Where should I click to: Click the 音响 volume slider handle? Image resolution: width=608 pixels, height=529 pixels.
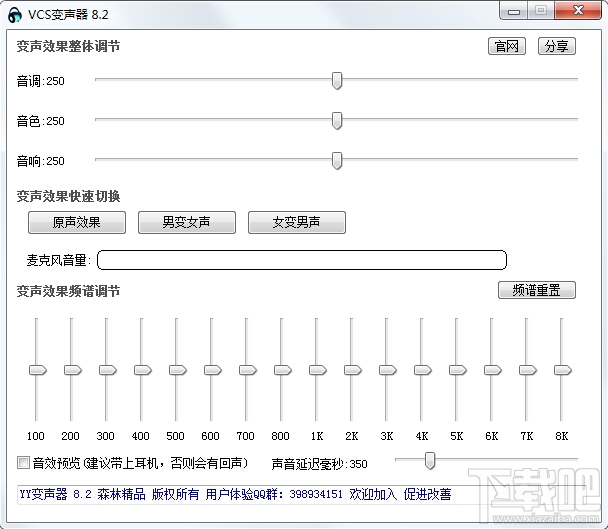pos(337,161)
